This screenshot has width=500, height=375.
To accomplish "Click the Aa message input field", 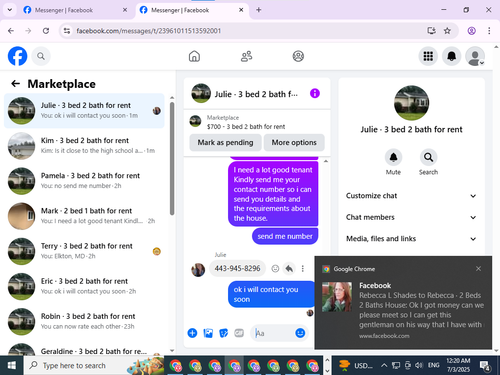I will pos(273,333).
